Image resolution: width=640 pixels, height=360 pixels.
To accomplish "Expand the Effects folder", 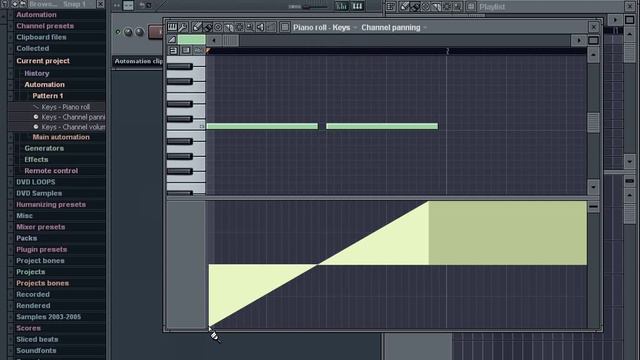I will [x=36, y=160].
